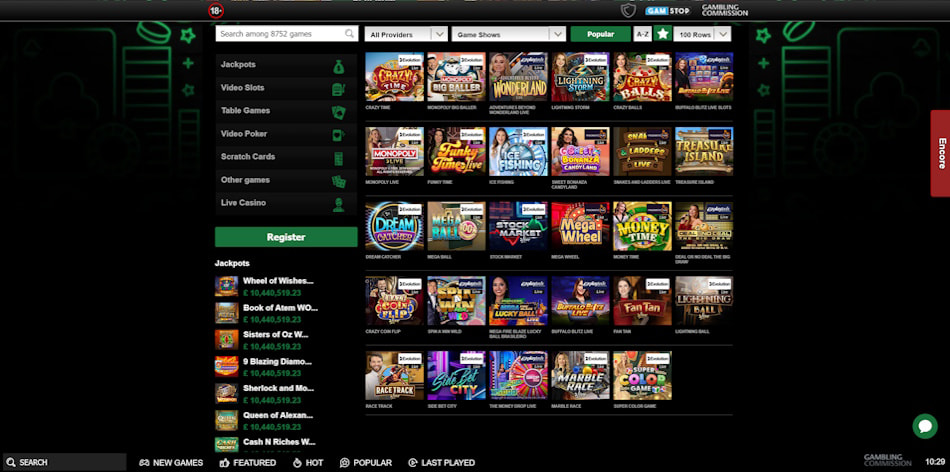Click the Gambling Commission logo in top bar

click(x=725, y=10)
